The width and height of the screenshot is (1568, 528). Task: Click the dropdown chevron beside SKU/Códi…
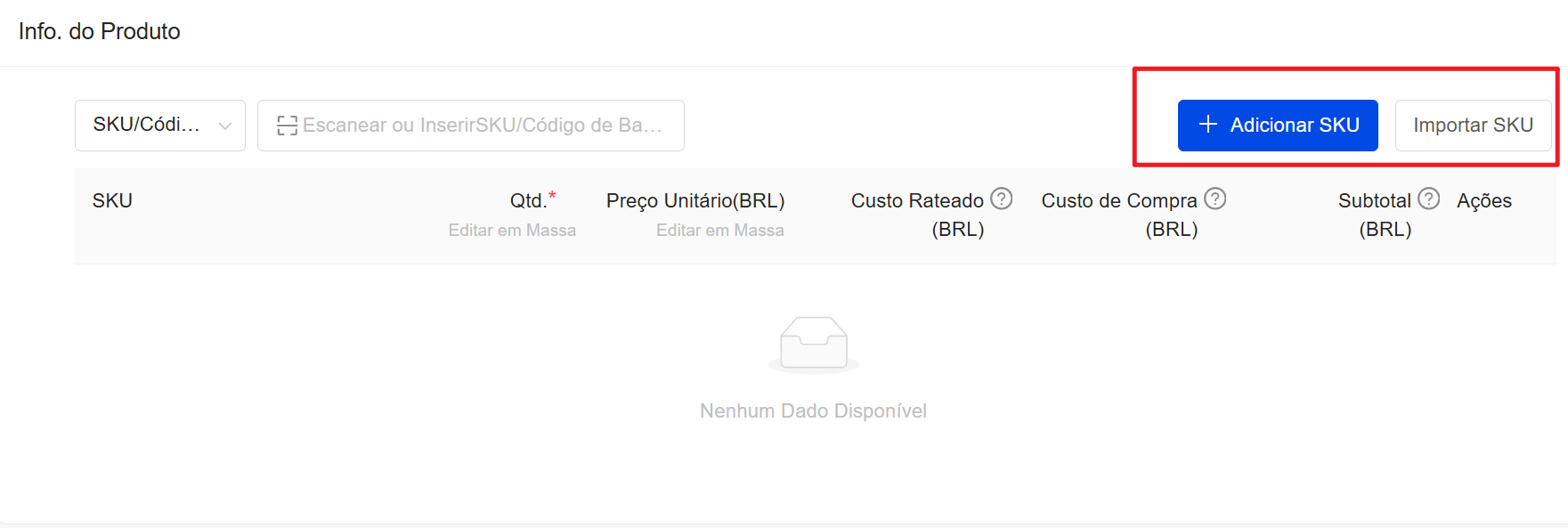(225, 126)
